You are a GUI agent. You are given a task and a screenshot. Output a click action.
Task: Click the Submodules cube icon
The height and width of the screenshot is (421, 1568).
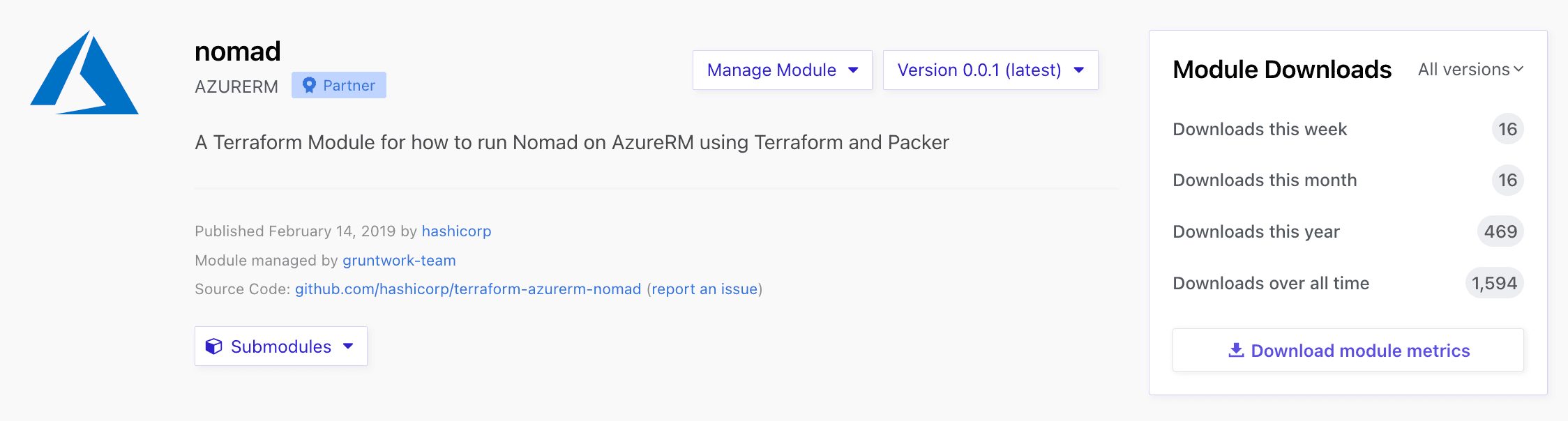coord(213,346)
